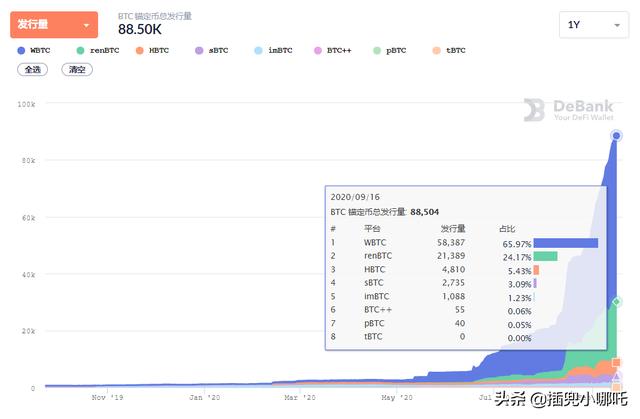Click the HBTC orange square data marker
The height and width of the screenshot is (419, 640).
(x=616, y=362)
